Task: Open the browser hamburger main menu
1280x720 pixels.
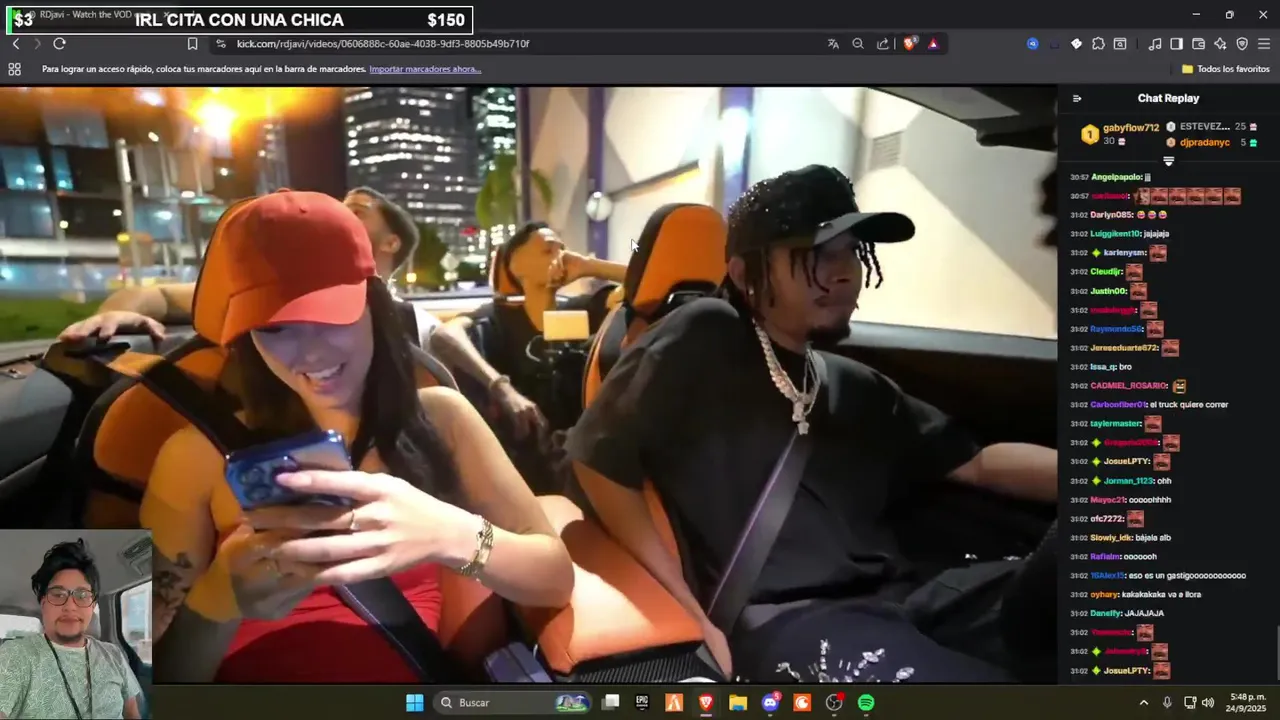Action: [1264, 44]
